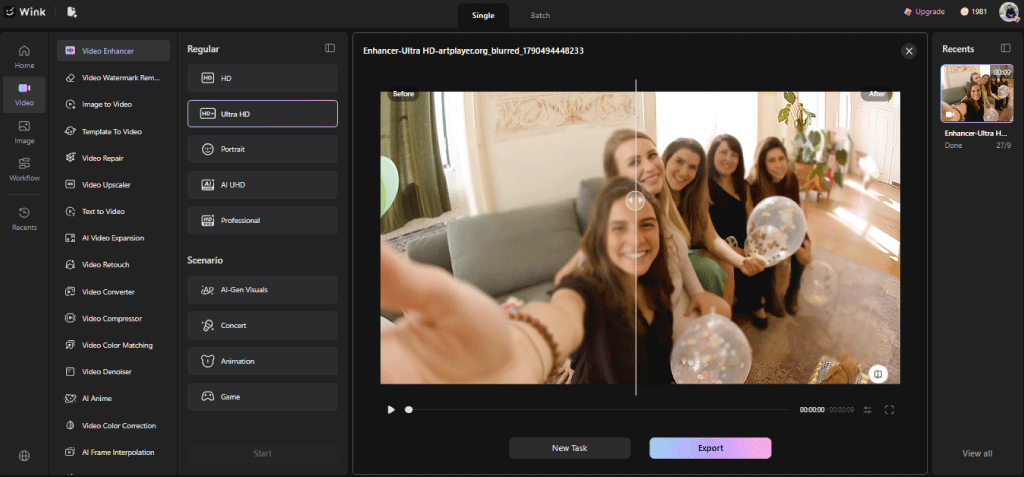Open Video Retouch tool
The image size is (1024, 477).
114,265
